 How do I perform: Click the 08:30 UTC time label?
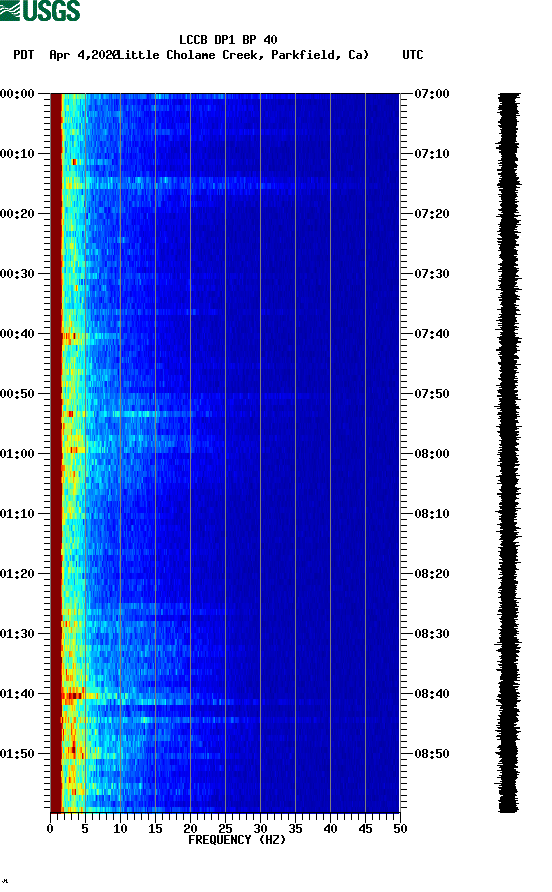tap(432, 634)
